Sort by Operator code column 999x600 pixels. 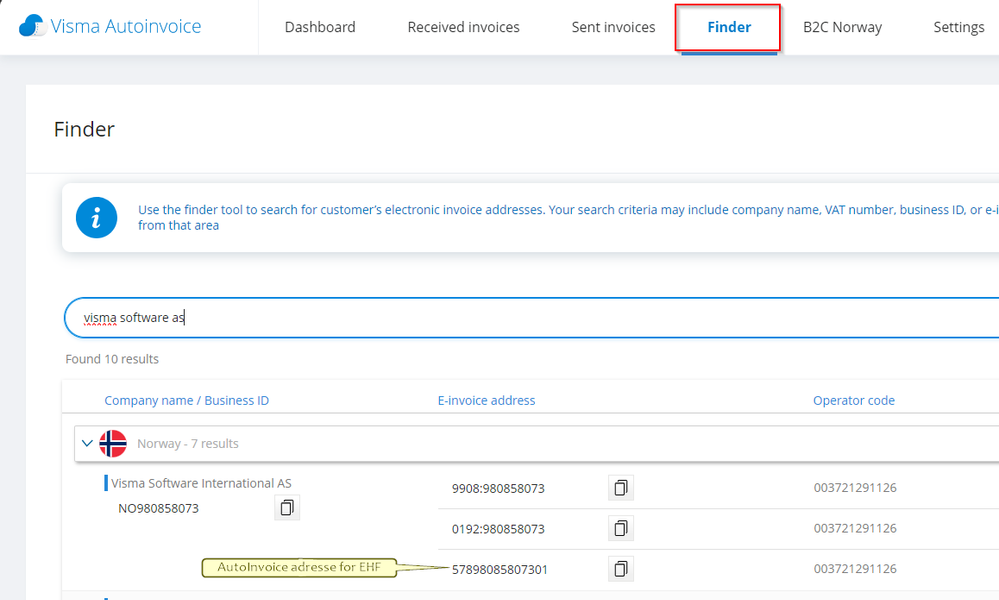coord(854,401)
